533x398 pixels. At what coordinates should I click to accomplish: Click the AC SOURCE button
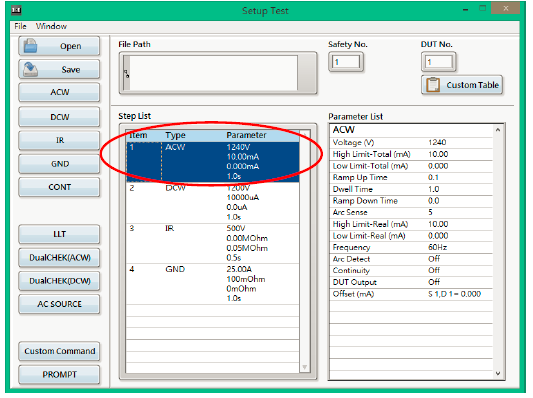[x=59, y=304]
